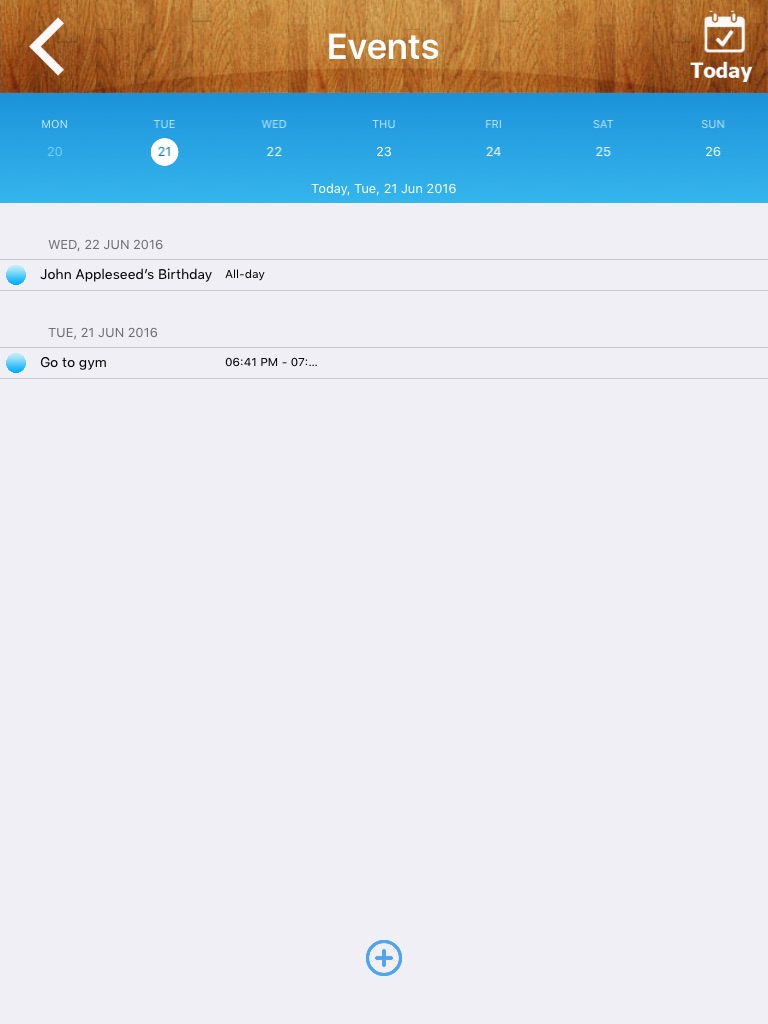Open the Go to gym event
This screenshot has width=768, height=1024.
click(x=384, y=363)
